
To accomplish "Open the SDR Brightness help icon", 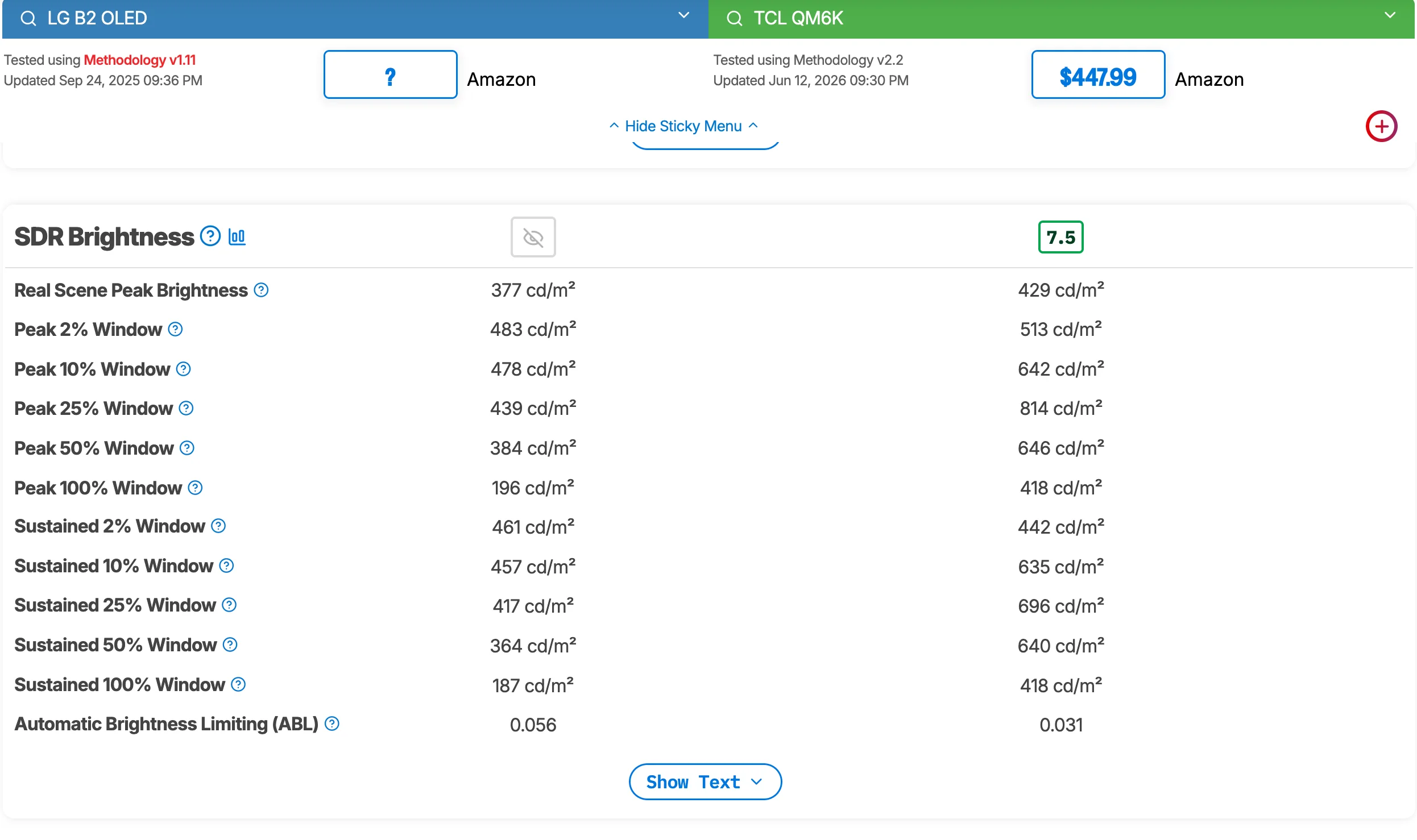I will pyautogui.click(x=210, y=236).
